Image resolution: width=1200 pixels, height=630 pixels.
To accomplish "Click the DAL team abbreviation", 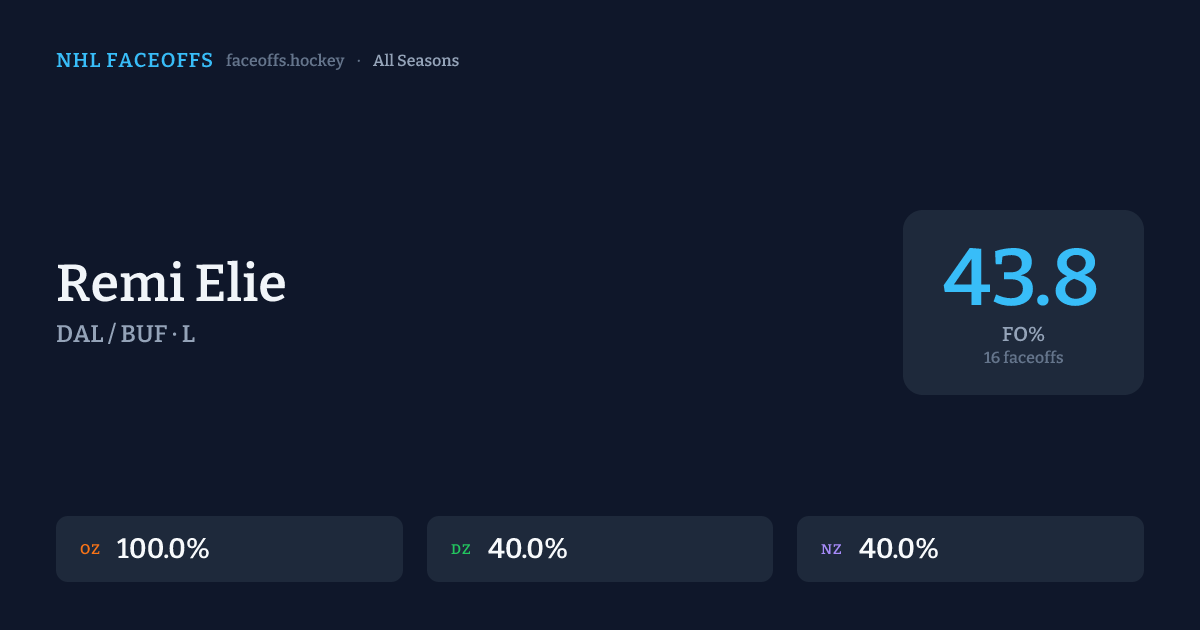I will (x=80, y=334).
